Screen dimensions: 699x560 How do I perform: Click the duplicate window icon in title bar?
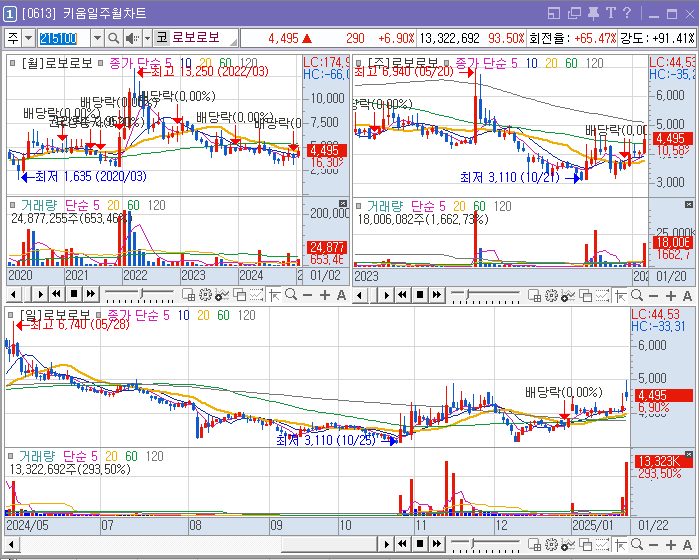coord(574,13)
